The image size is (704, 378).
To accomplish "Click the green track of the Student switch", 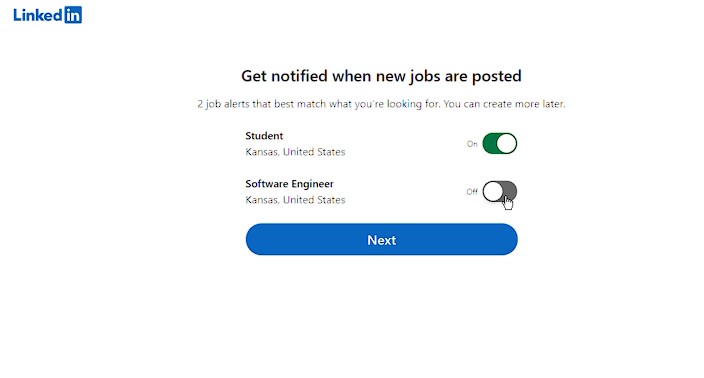I will coord(490,144).
